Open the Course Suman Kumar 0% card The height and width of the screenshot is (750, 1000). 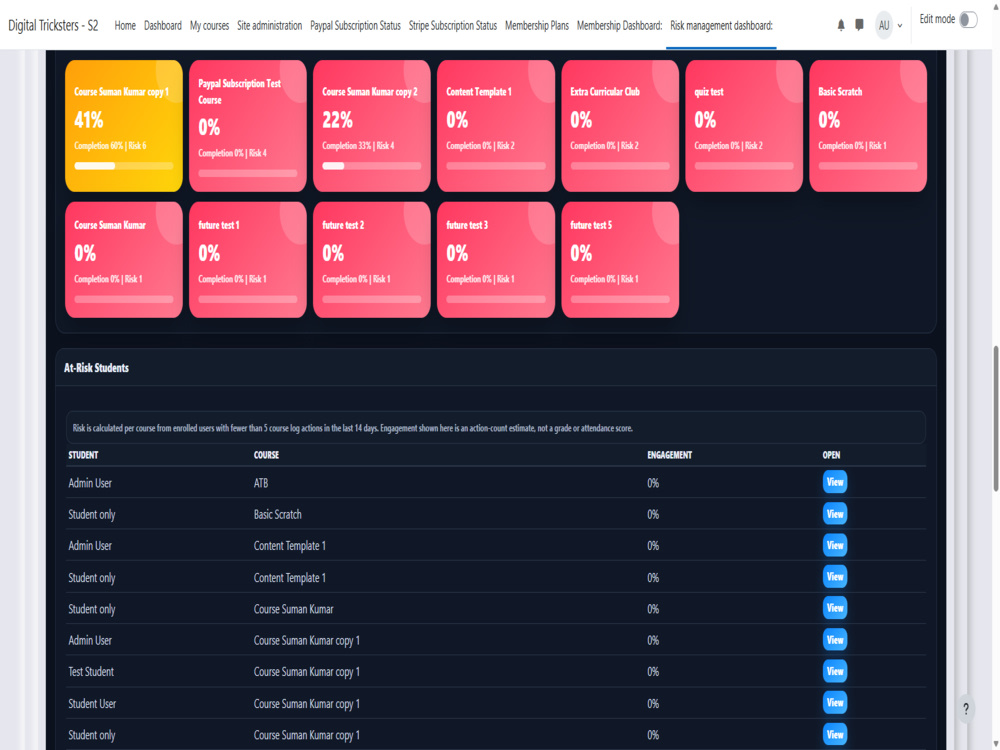tap(124, 260)
